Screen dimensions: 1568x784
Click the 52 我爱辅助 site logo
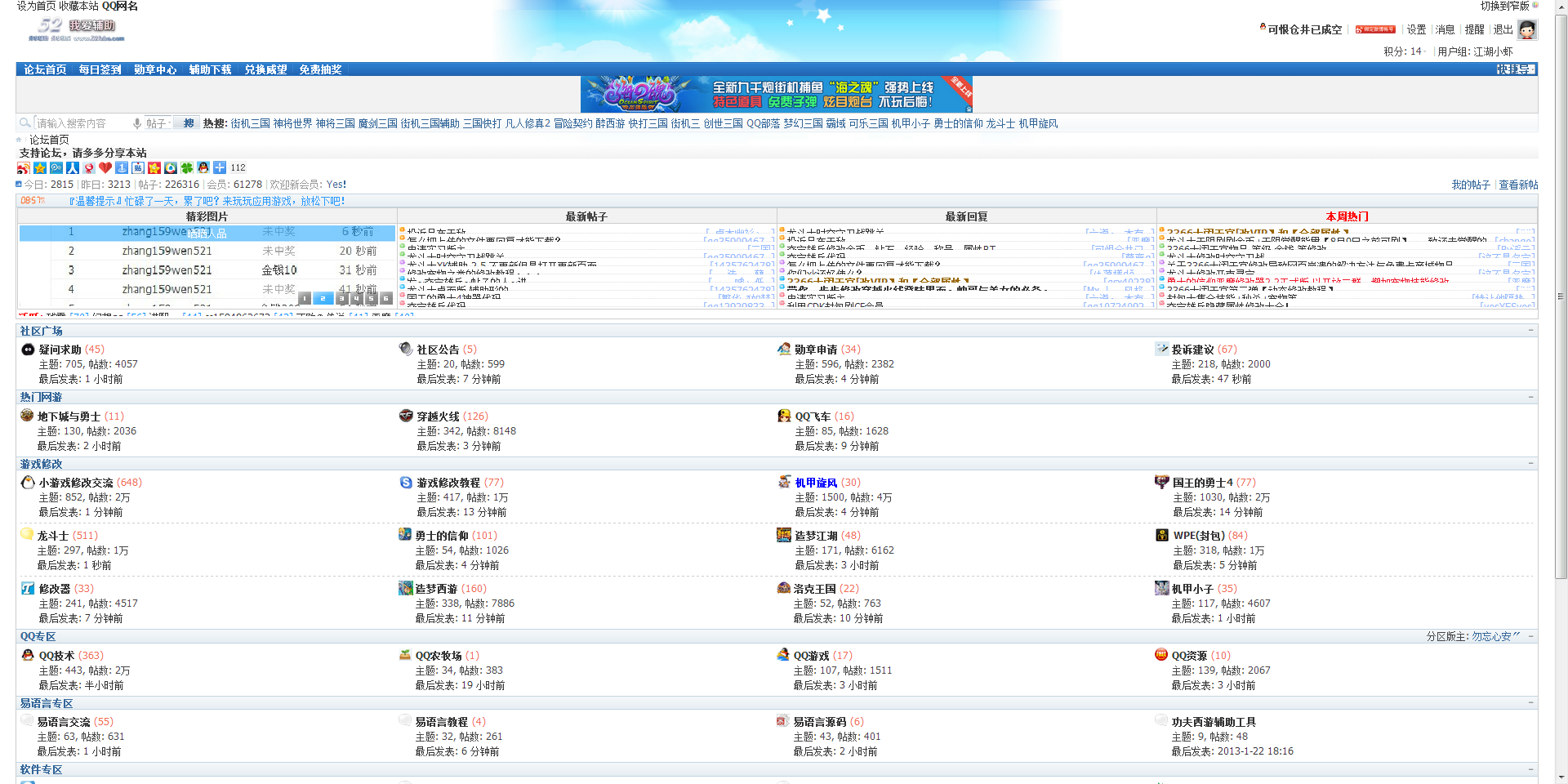point(76,29)
